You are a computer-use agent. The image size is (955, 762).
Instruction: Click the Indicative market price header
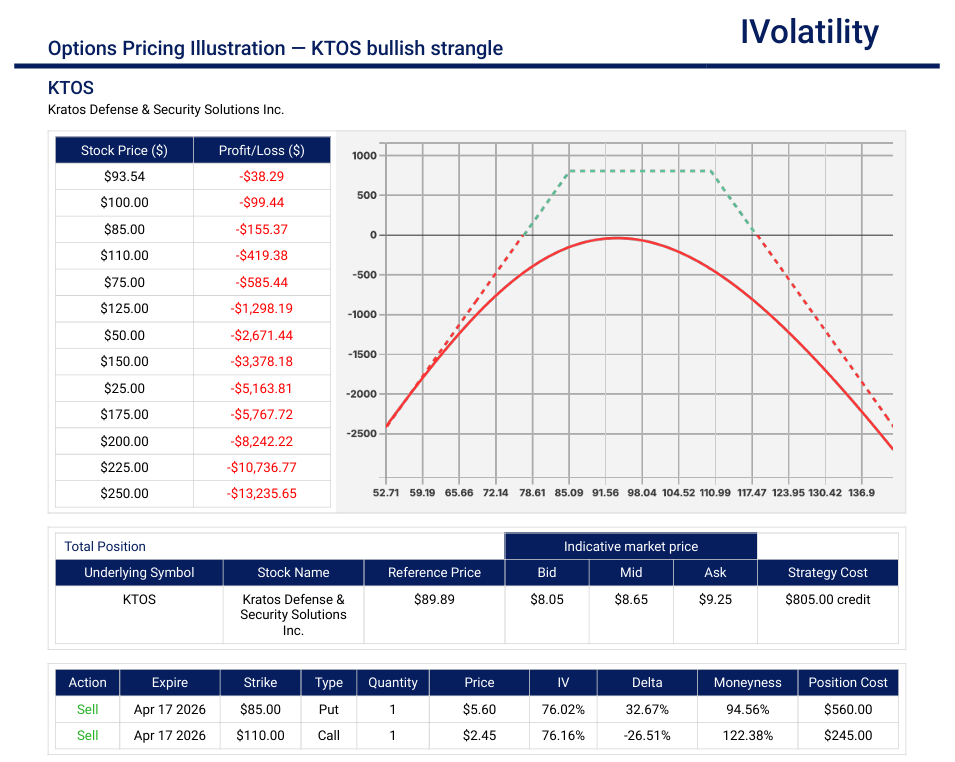click(x=631, y=546)
